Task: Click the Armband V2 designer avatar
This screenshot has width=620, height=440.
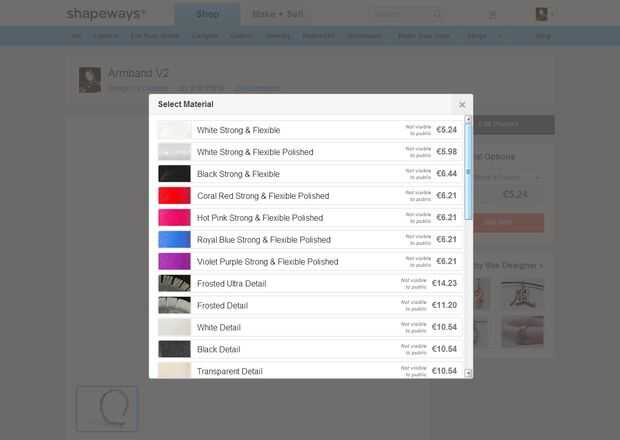Action: [90, 80]
